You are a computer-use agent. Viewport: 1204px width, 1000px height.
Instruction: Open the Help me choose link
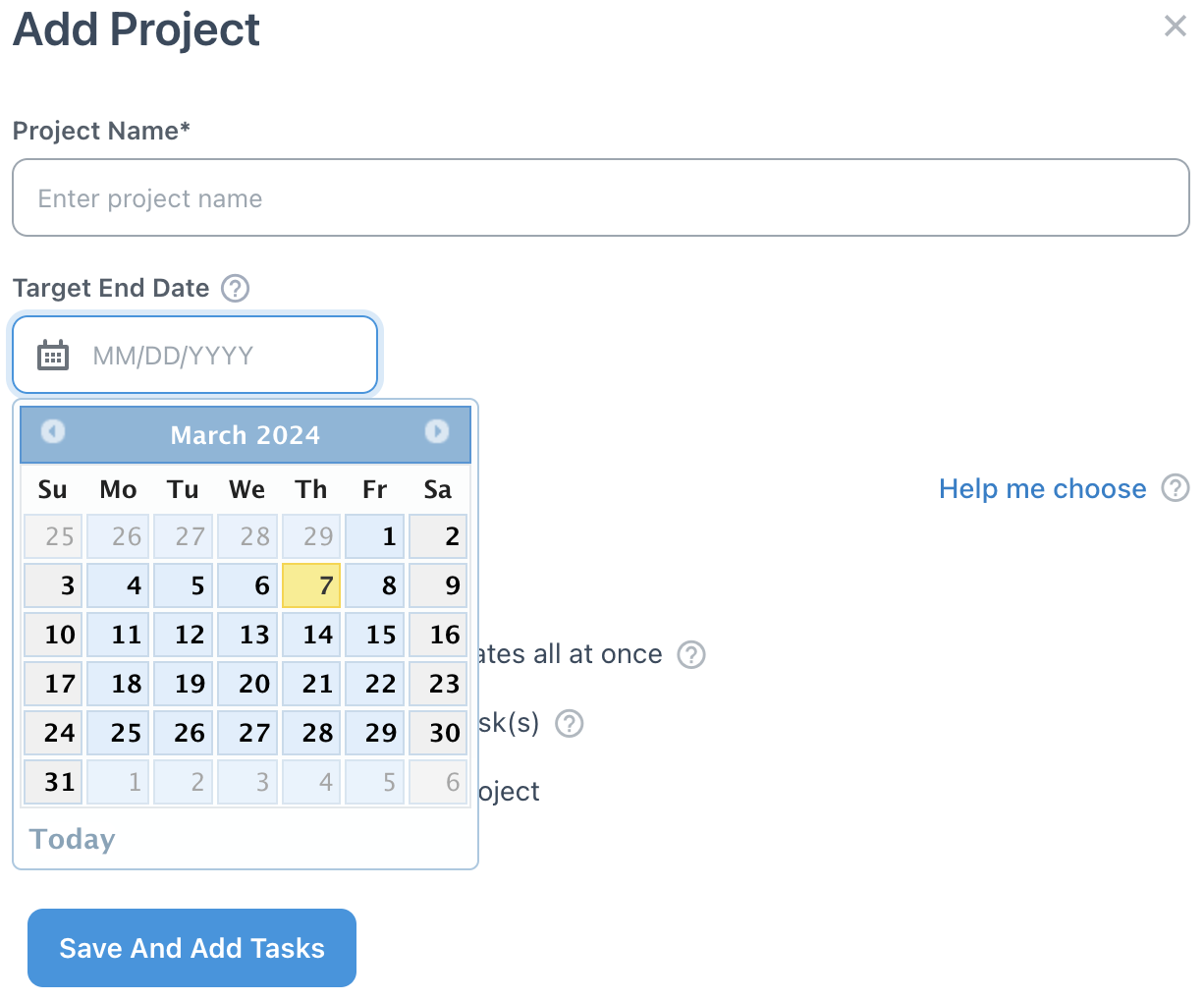click(x=1042, y=489)
